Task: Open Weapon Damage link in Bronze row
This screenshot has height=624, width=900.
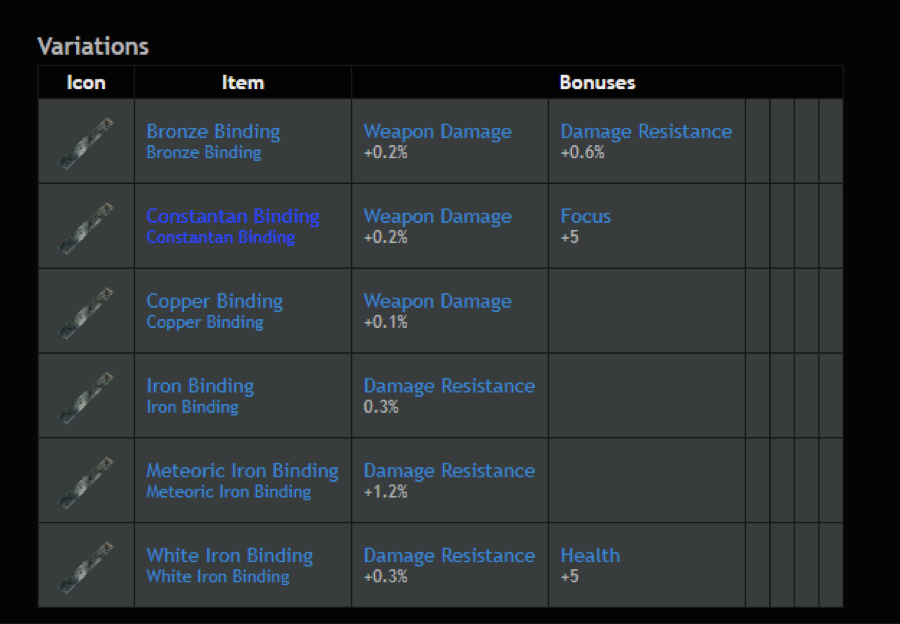Action: (437, 131)
